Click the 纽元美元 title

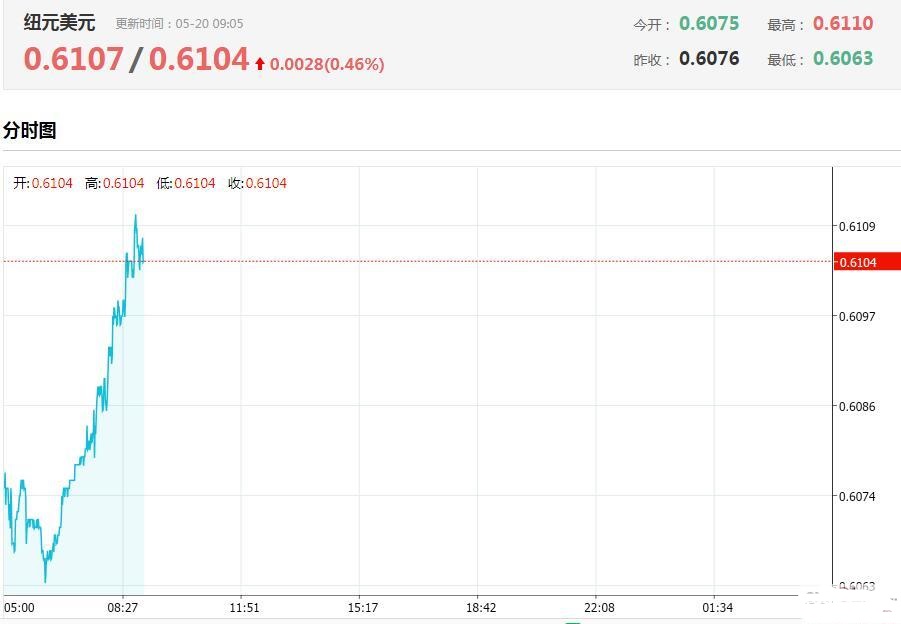point(60,23)
